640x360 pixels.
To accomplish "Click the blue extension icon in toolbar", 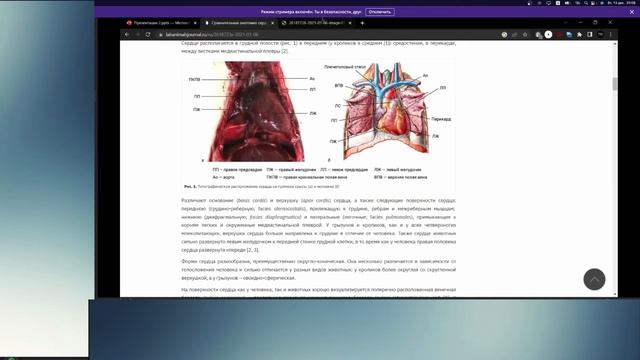I will 569,35.
